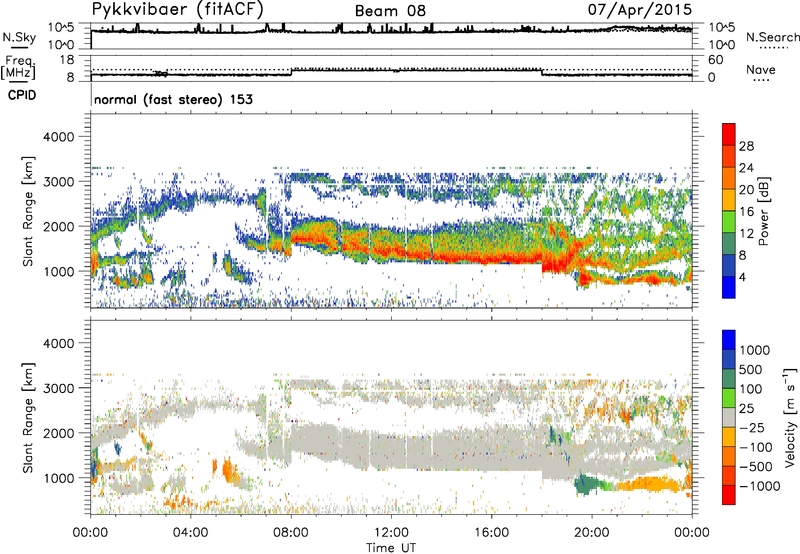Viewport: 800px width, 554px height.
Task: Click the 'Beam 08' label
Action: (x=390, y=11)
